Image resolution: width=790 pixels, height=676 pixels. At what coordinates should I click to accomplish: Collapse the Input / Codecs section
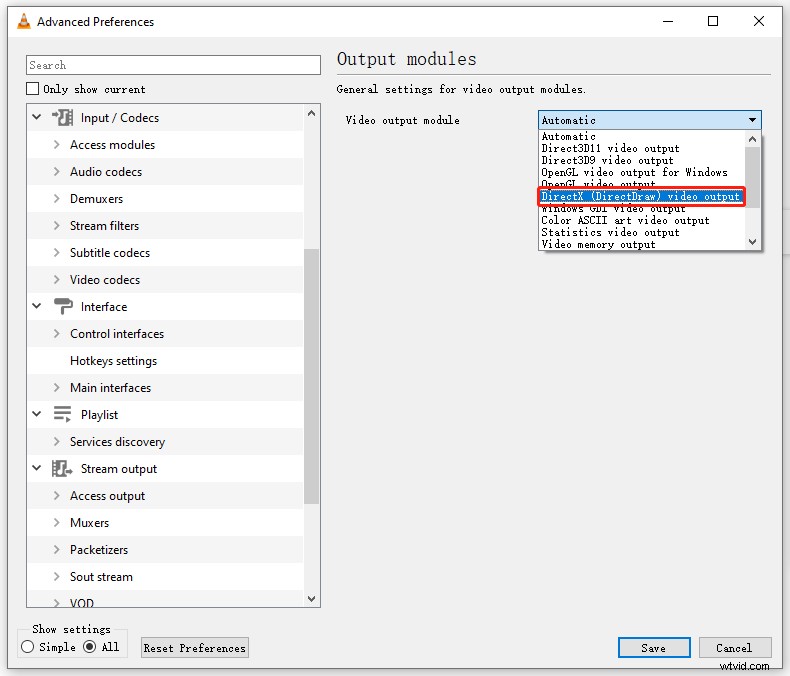37,118
